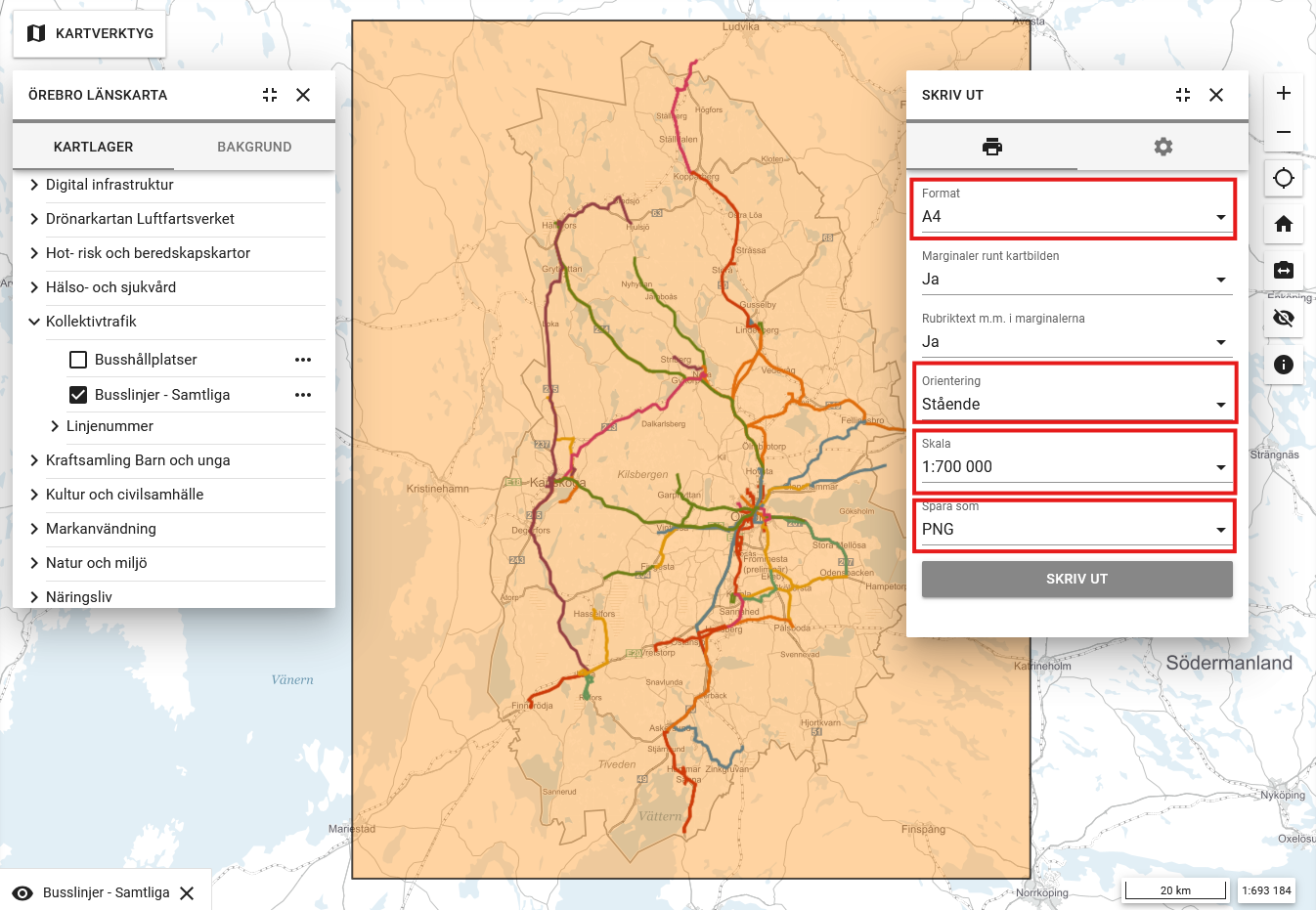1316x910 pixels.
Task: Activate the locate my position icon
Action: pyautogui.click(x=1284, y=178)
